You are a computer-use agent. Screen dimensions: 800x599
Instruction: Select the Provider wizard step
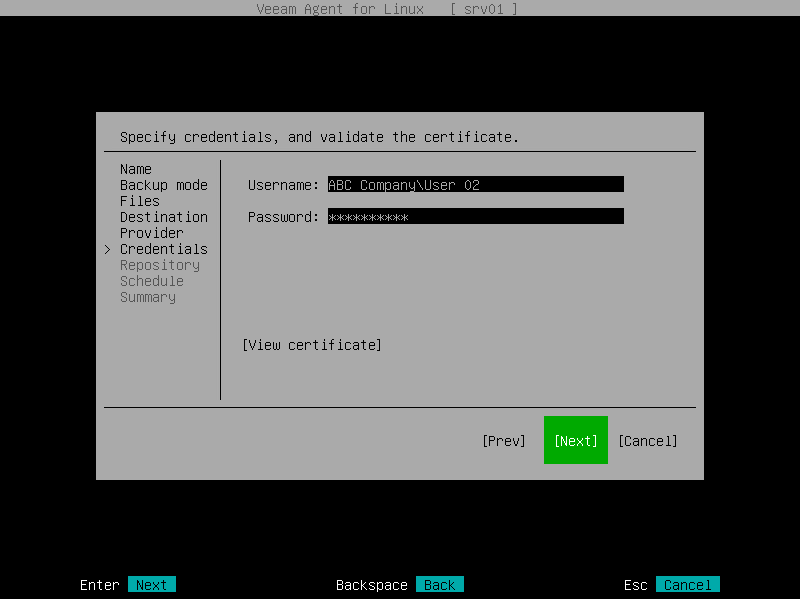click(151, 232)
